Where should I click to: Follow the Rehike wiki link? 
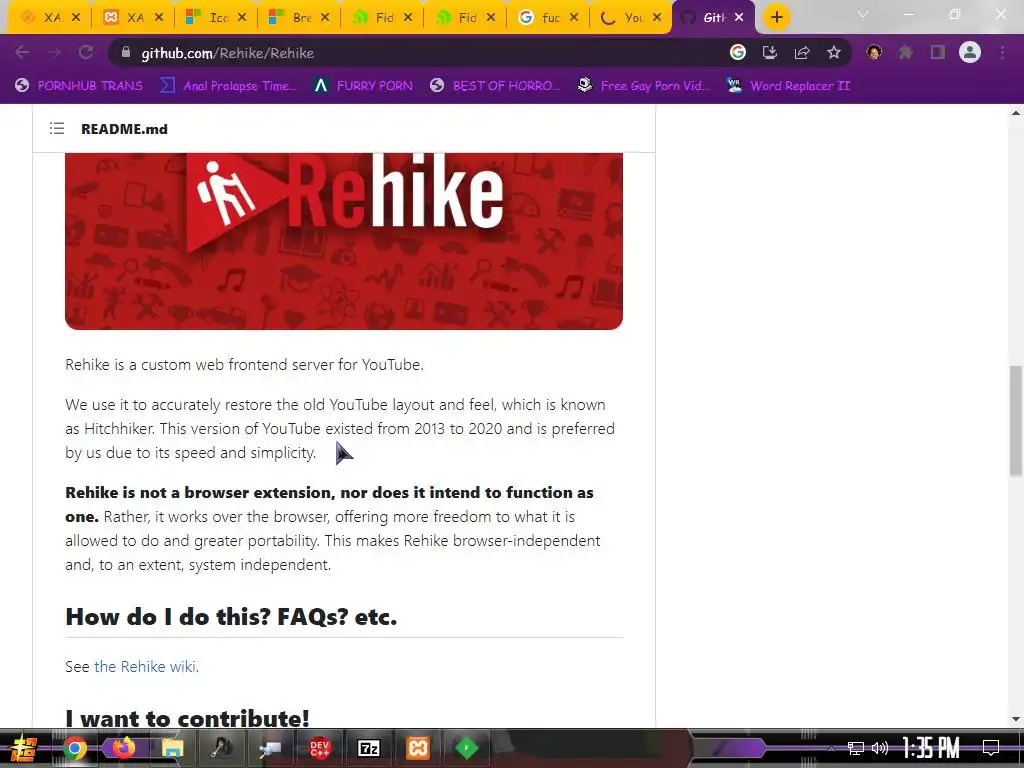pos(145,667)
